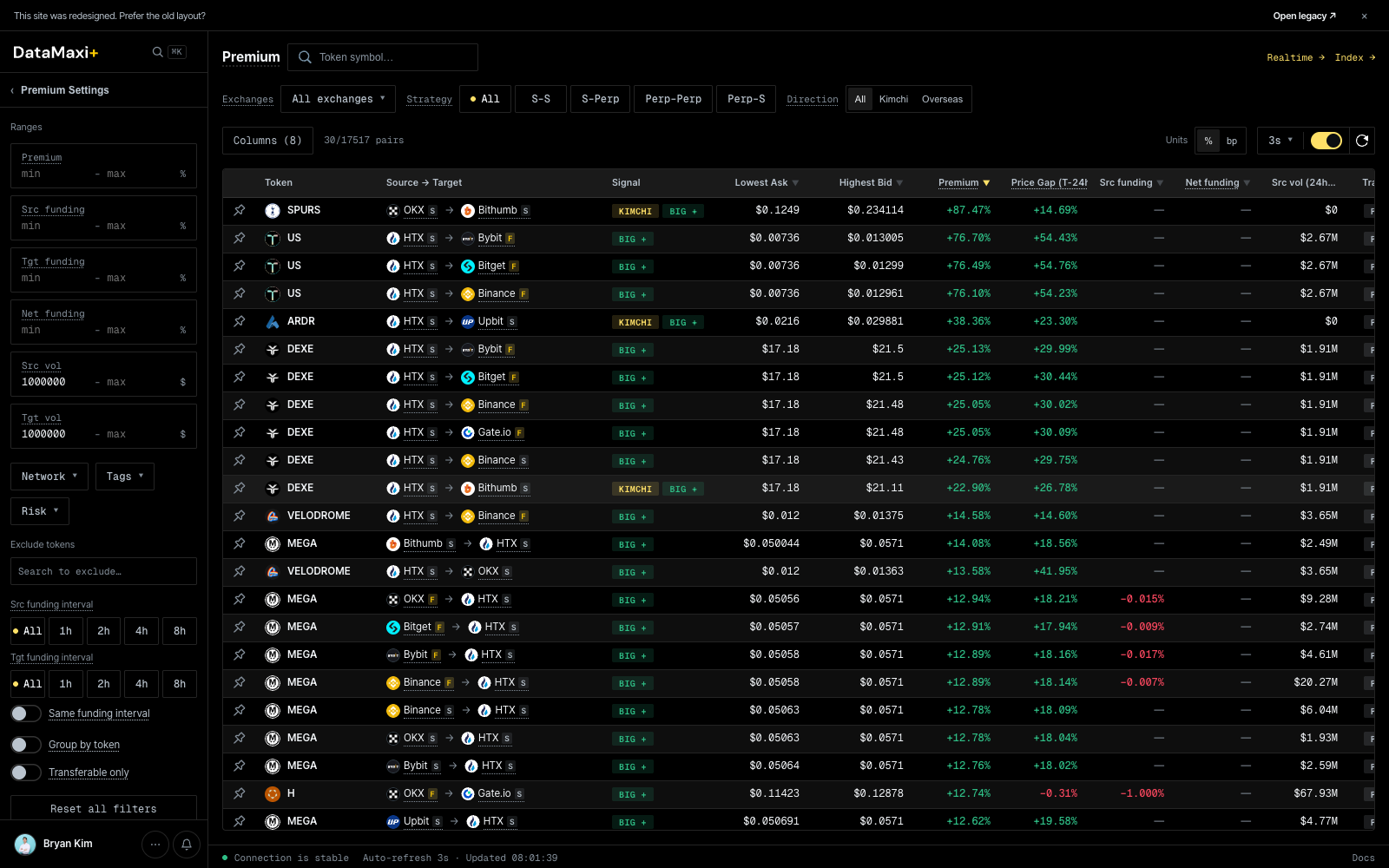Toggle the auto-refresh switch

1326,141
